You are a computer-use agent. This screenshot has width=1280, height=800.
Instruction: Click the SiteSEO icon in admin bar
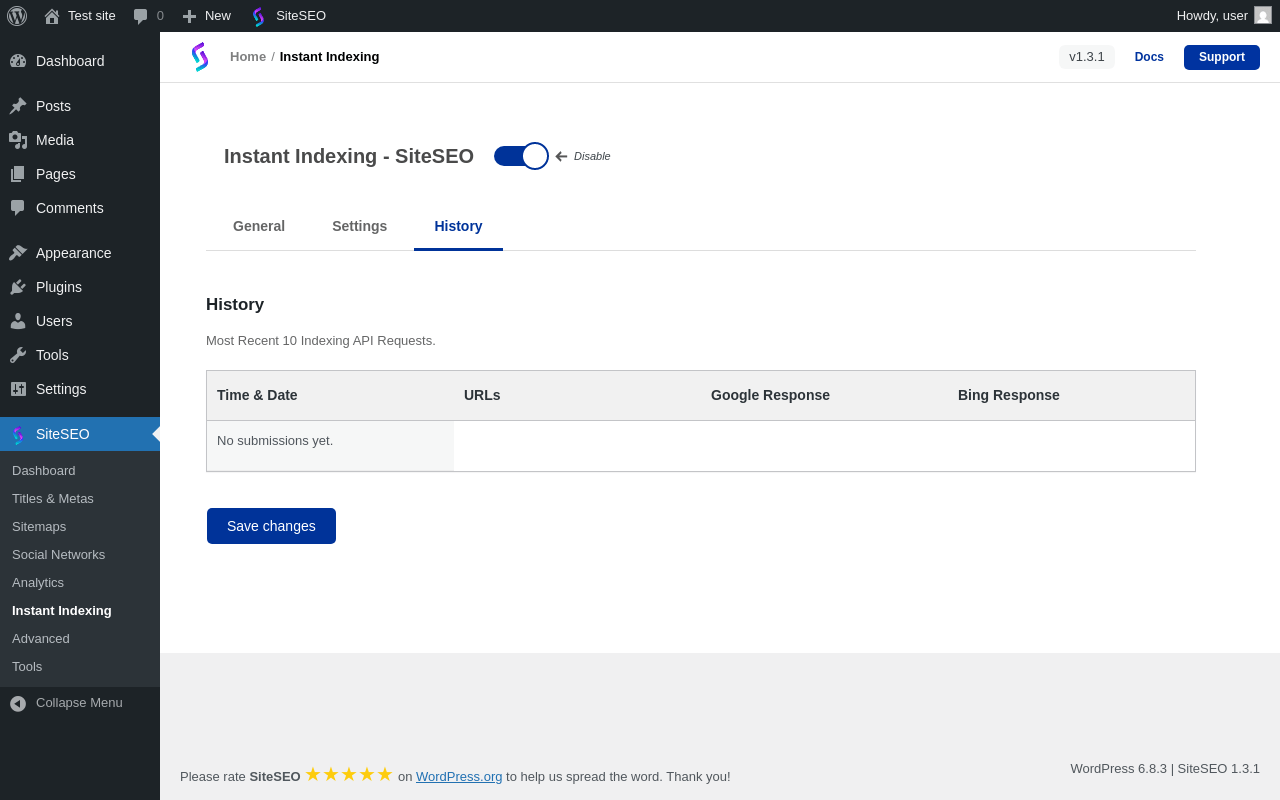[259, 16]
